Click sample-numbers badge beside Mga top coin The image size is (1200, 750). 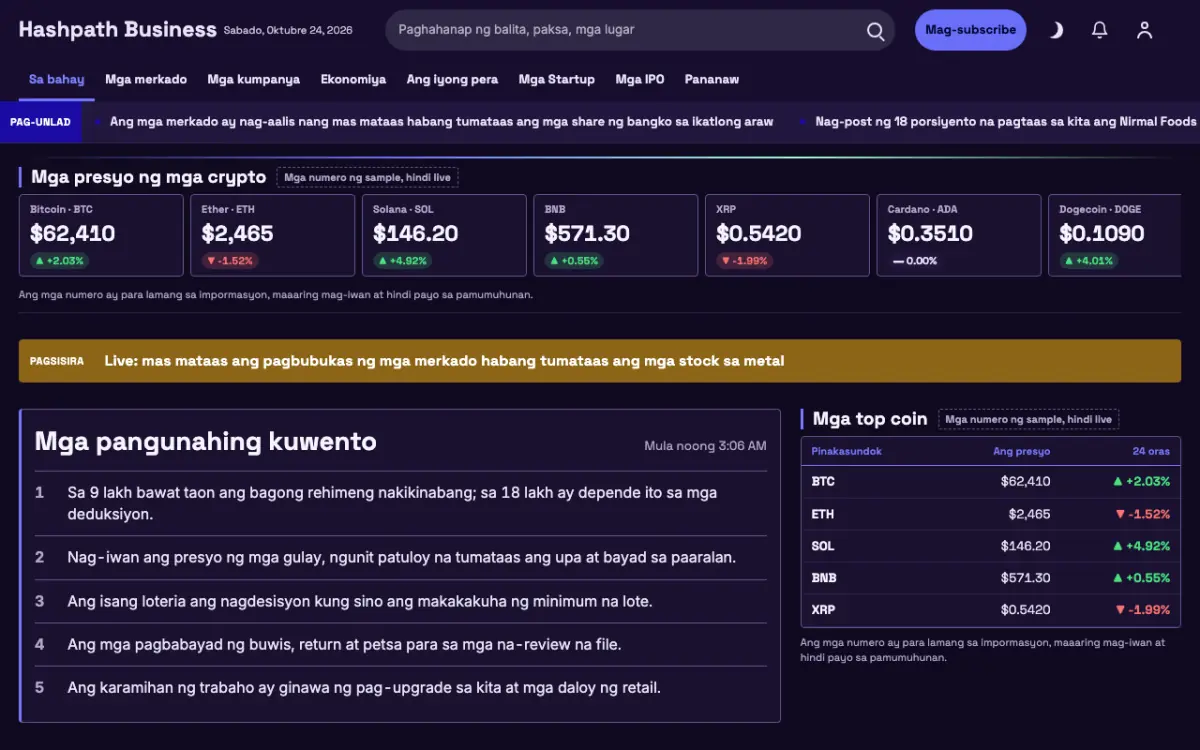pos(1028,419)
